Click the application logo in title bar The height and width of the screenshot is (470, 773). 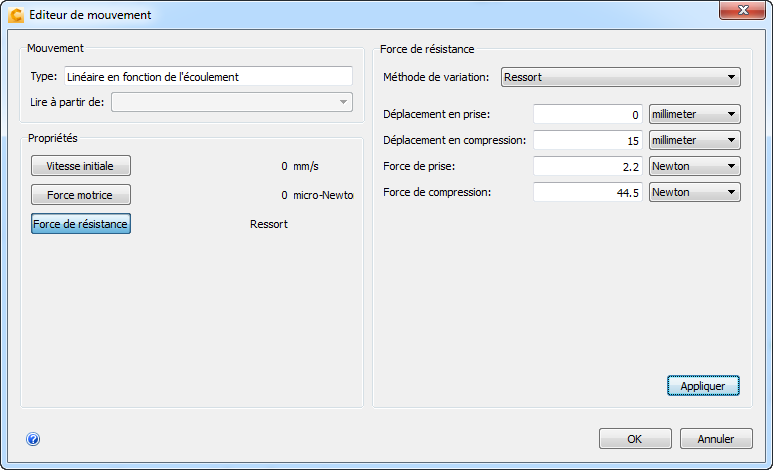click(x=16, y=15)
